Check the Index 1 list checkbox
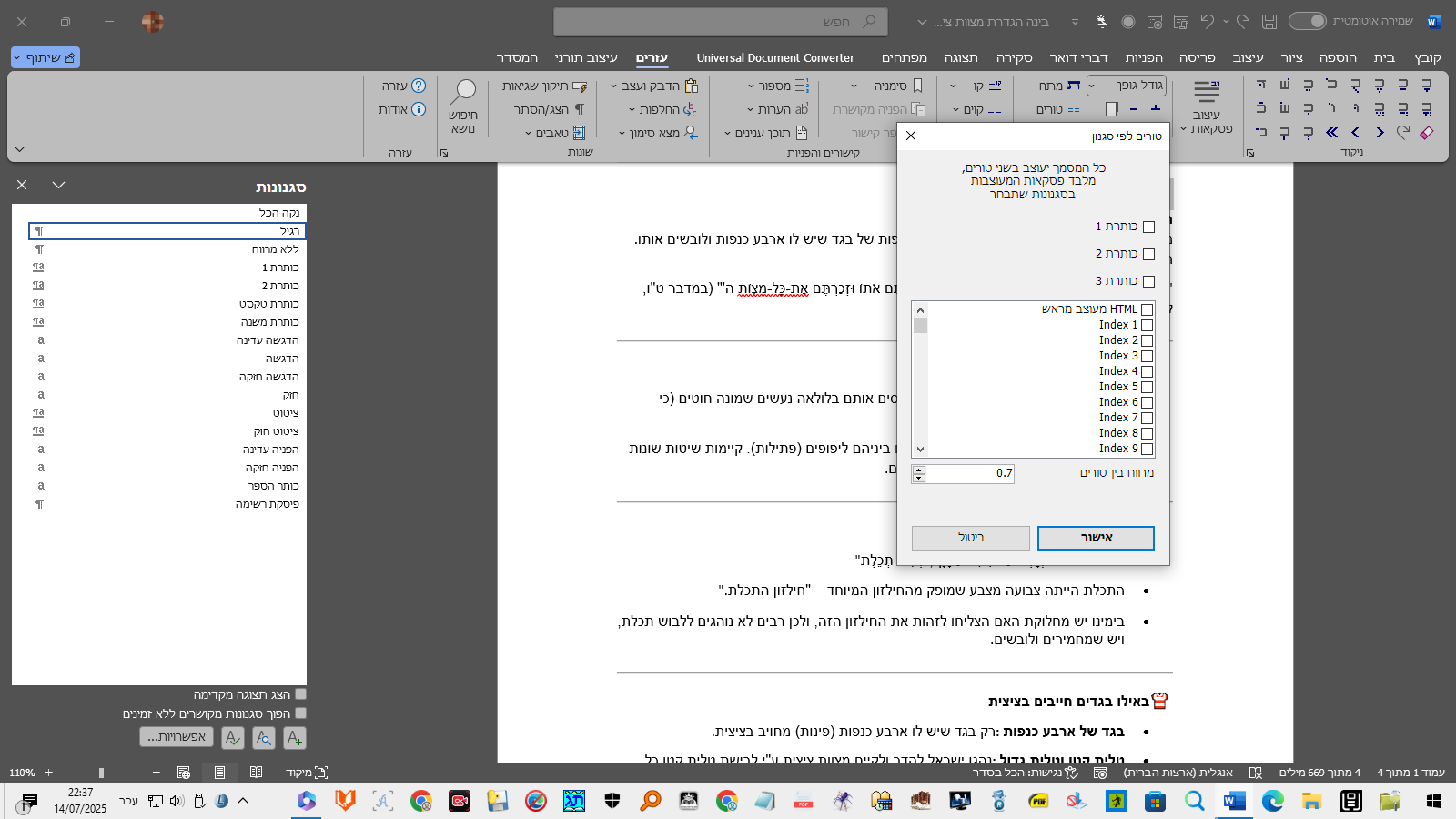 tap(1147, 325)
